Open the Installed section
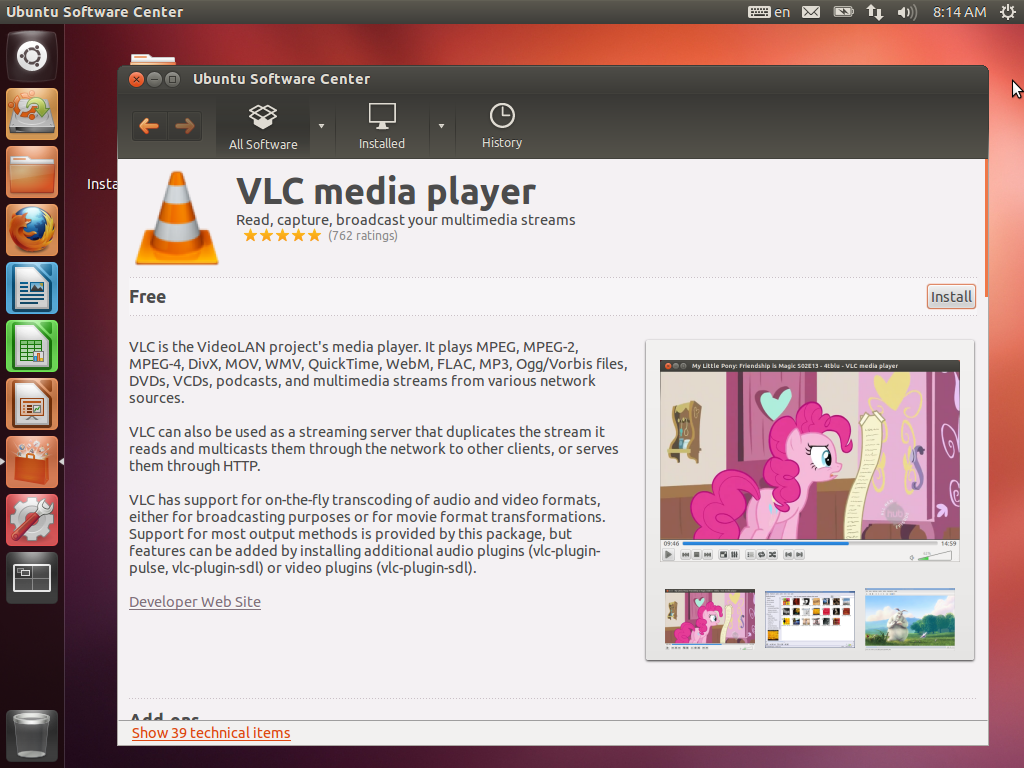The width and height of the screenshot is (1024, 768). (x=382, y=127)
